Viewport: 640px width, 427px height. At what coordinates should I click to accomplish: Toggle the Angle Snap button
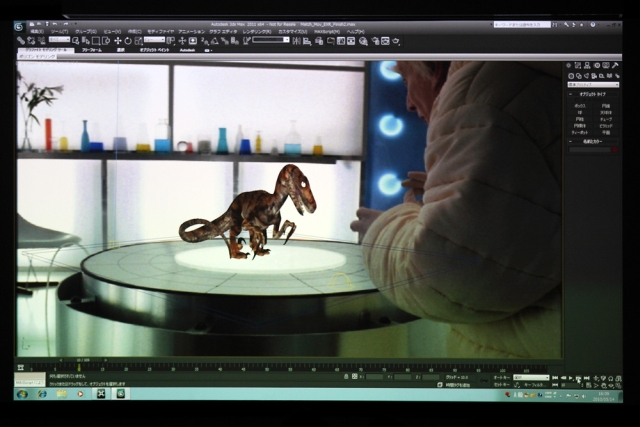[215, 40]
